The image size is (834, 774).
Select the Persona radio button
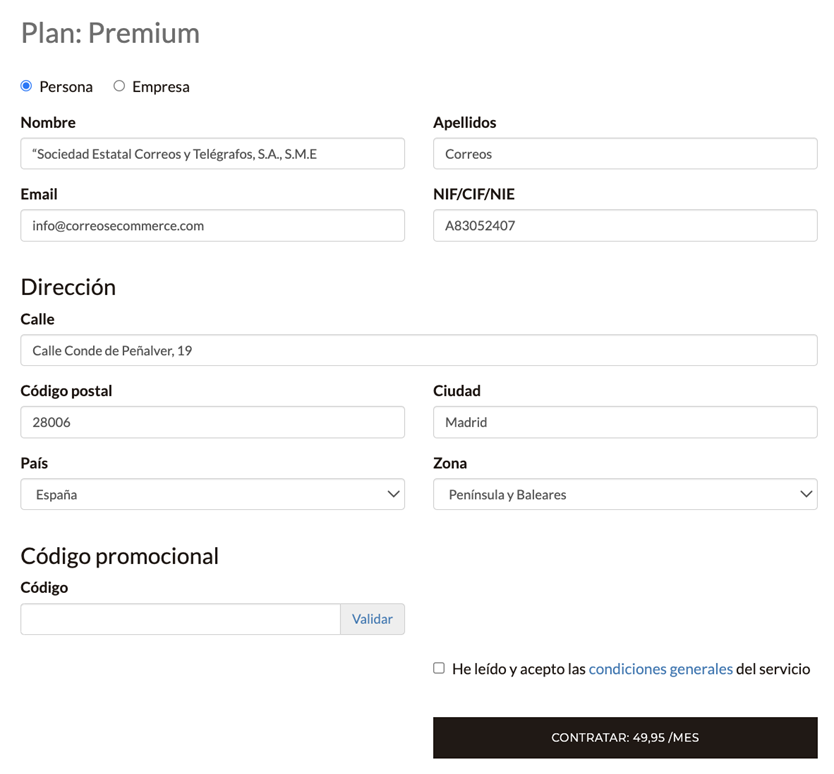click(26, 86)
